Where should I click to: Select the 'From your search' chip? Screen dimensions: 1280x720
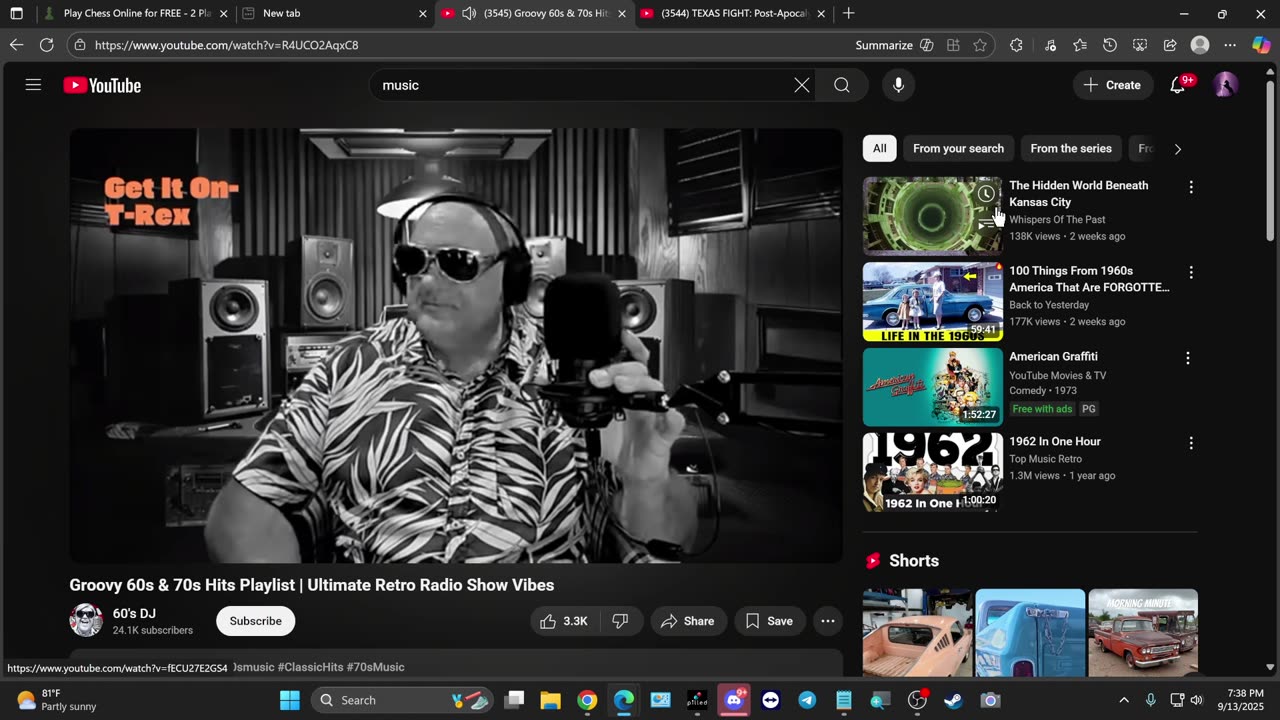pyautogui.click(x=958, y=148)
